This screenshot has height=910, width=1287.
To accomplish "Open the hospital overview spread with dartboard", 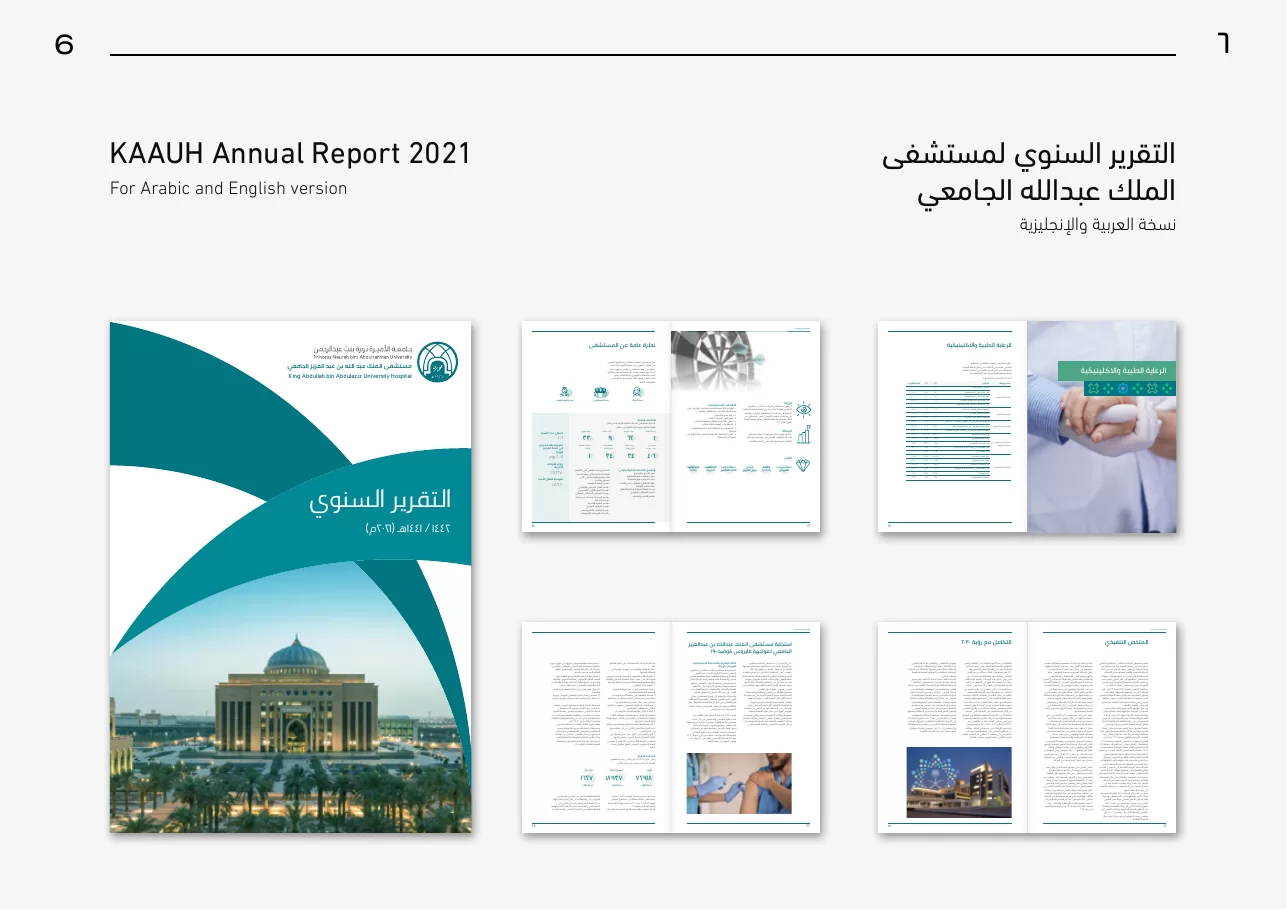I will coord(671,427).
